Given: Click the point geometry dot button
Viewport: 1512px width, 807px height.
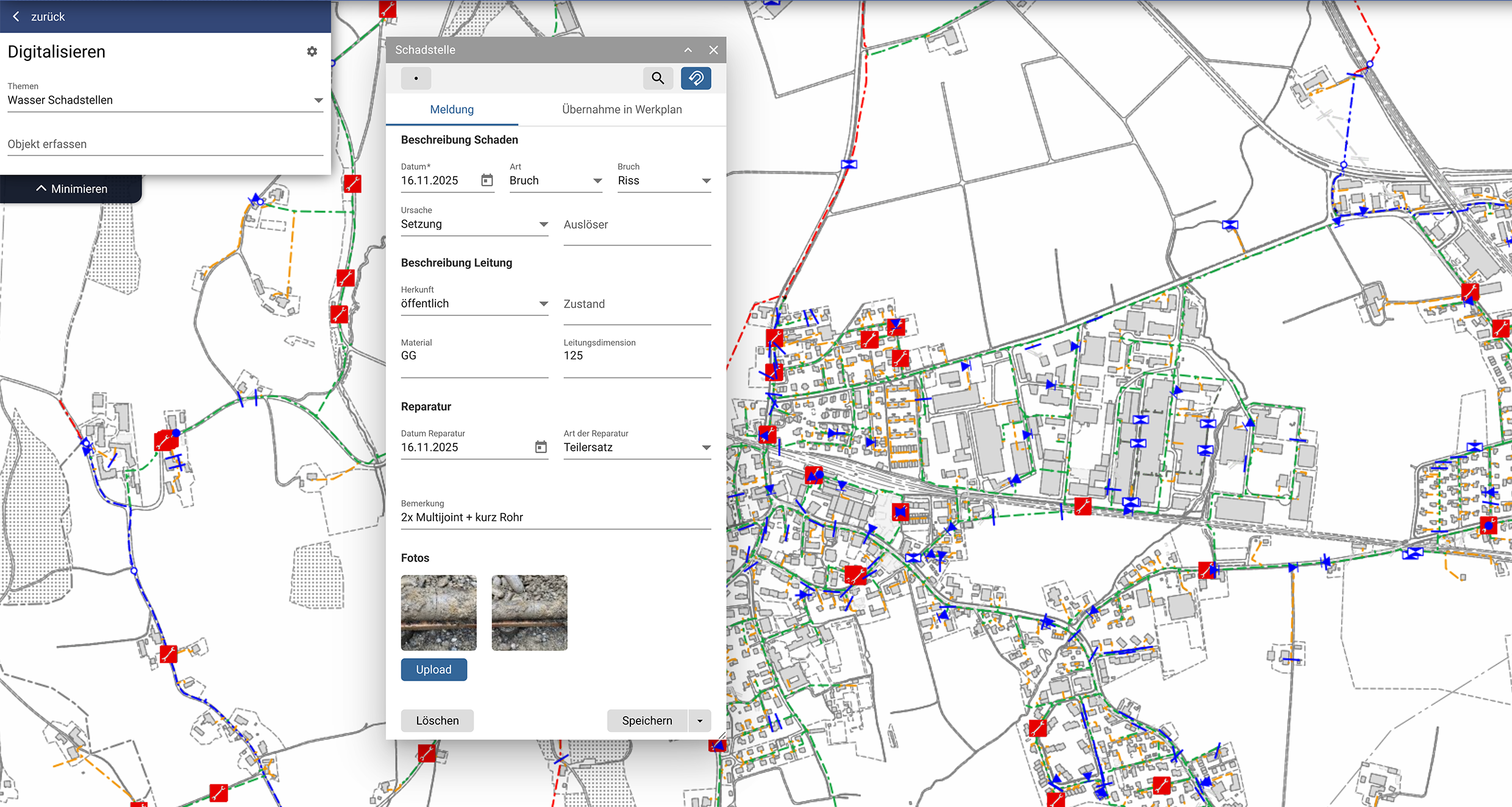Looking at the screenshot, I should click(416, 78).
